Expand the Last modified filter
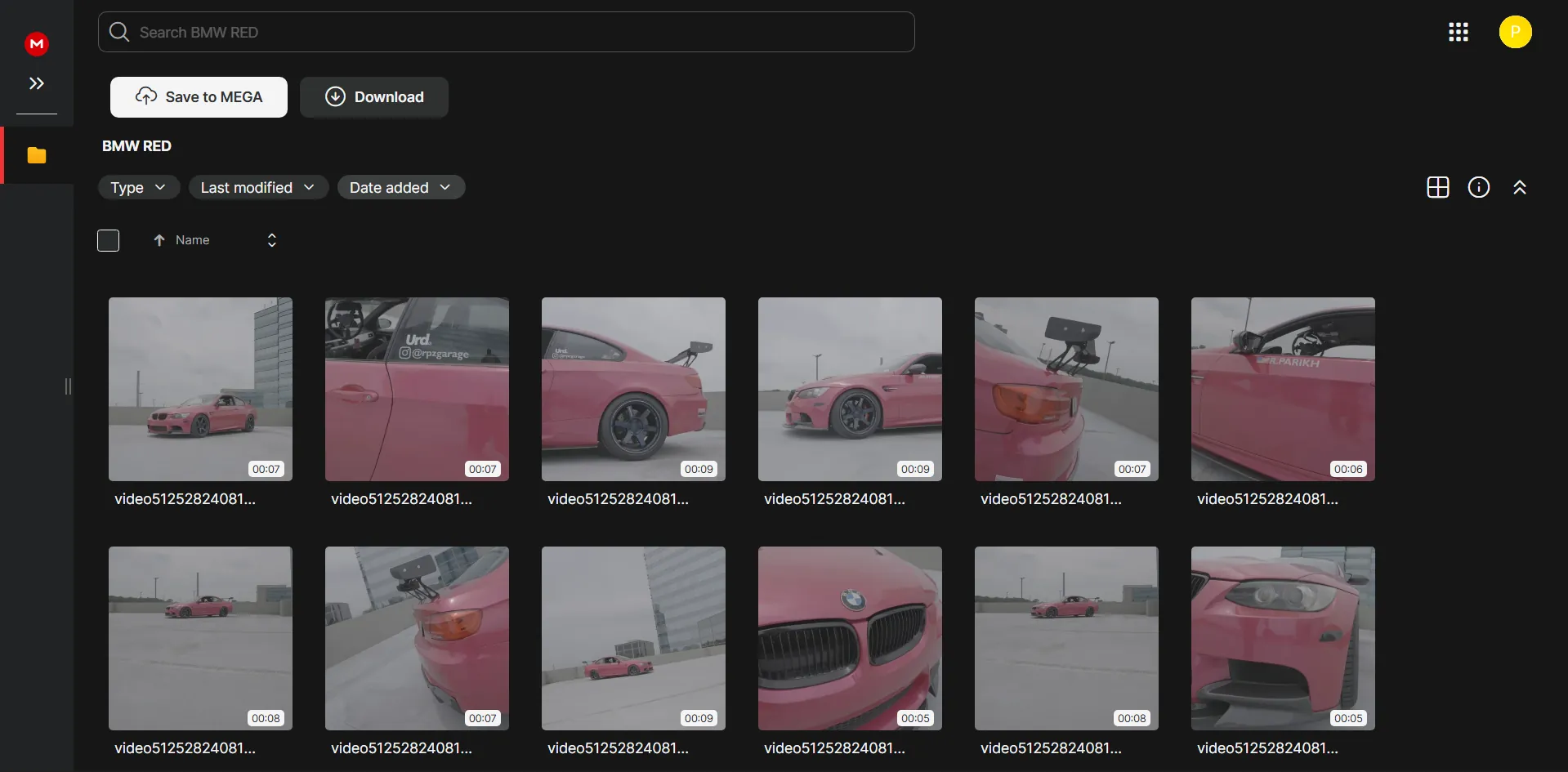This screenshot has height=772, width=1568. tap(258, 187)
